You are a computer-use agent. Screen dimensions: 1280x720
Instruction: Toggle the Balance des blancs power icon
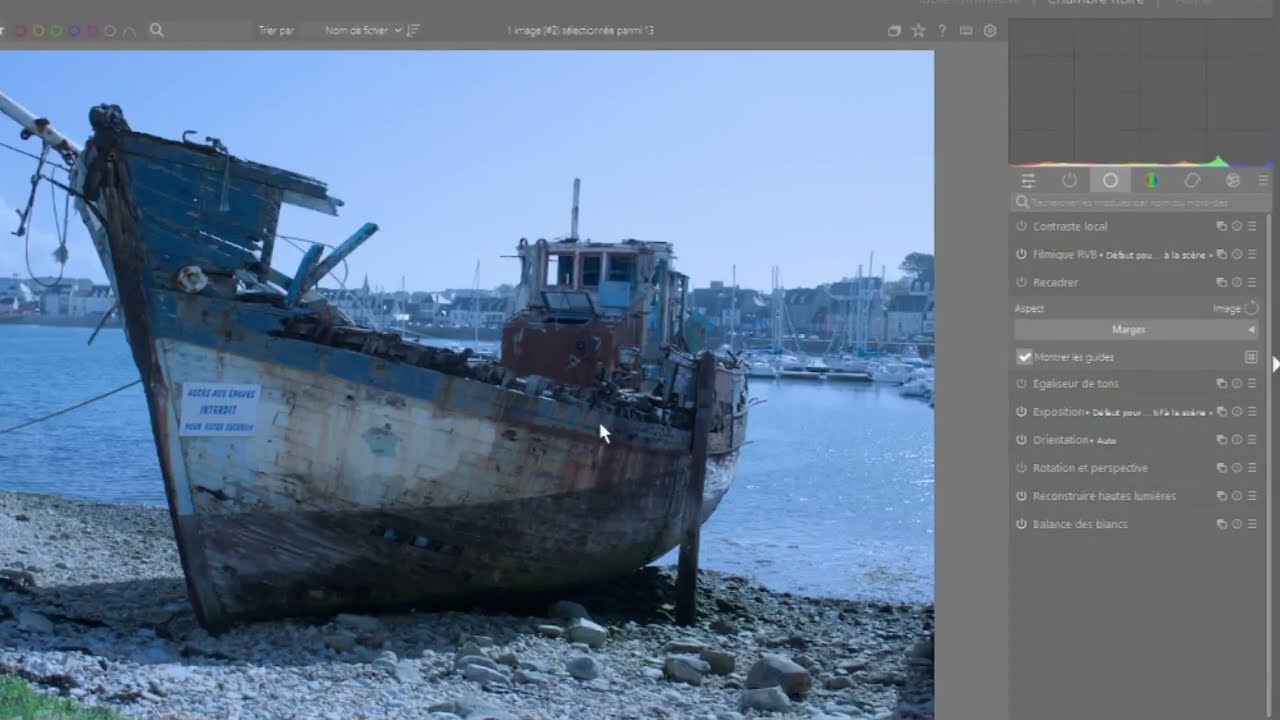(1021, 524)
